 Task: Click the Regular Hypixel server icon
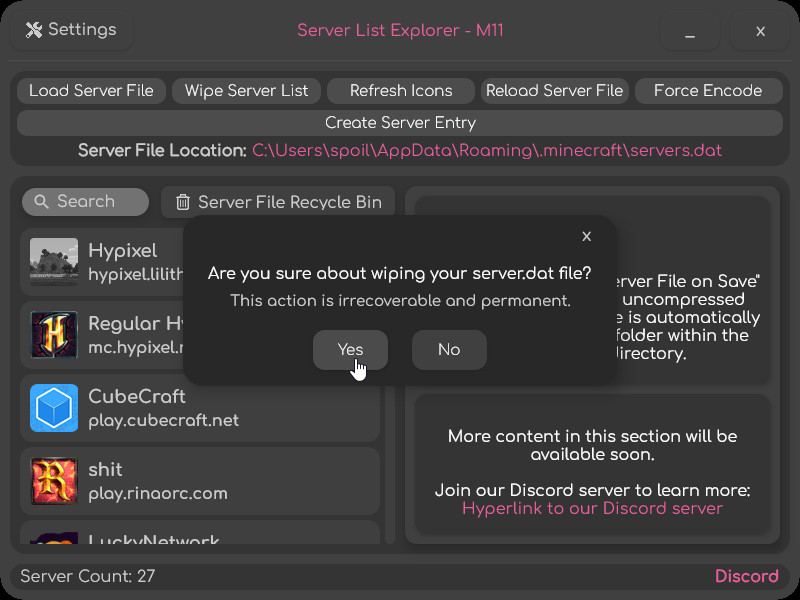[x=54, y=335]
